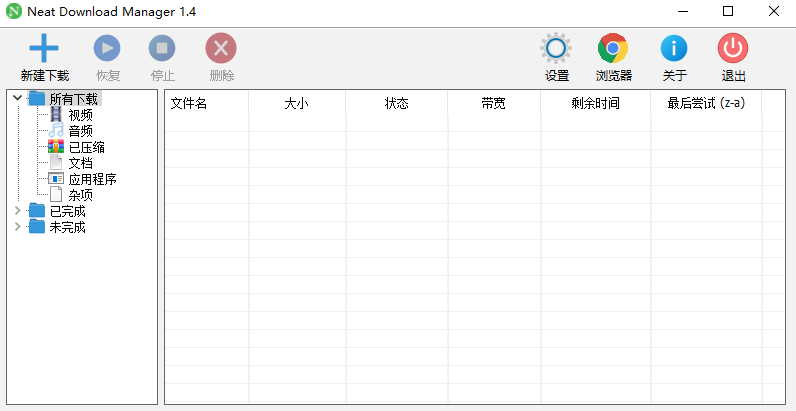796x411 pixels.
Task: Click the 最后尝试 (z-a) column header
Action: tap(705, 103)
